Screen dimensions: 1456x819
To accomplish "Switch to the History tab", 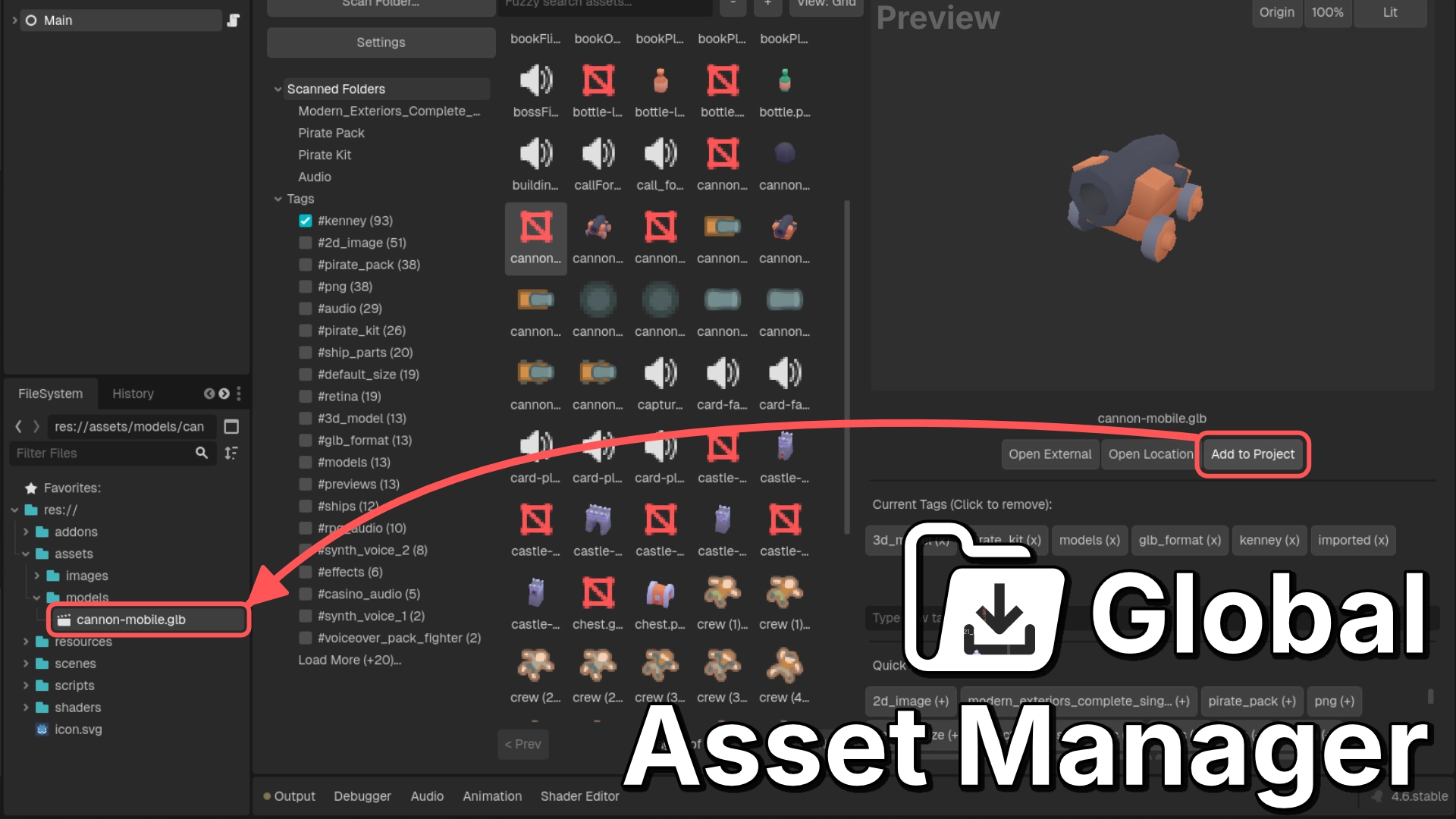I will [133, 394].
